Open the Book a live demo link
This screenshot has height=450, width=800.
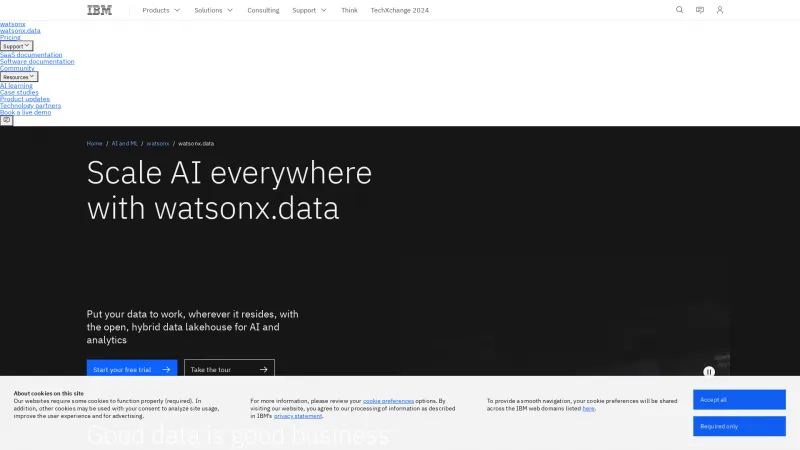pyautogui.click(x=26, y=112)
